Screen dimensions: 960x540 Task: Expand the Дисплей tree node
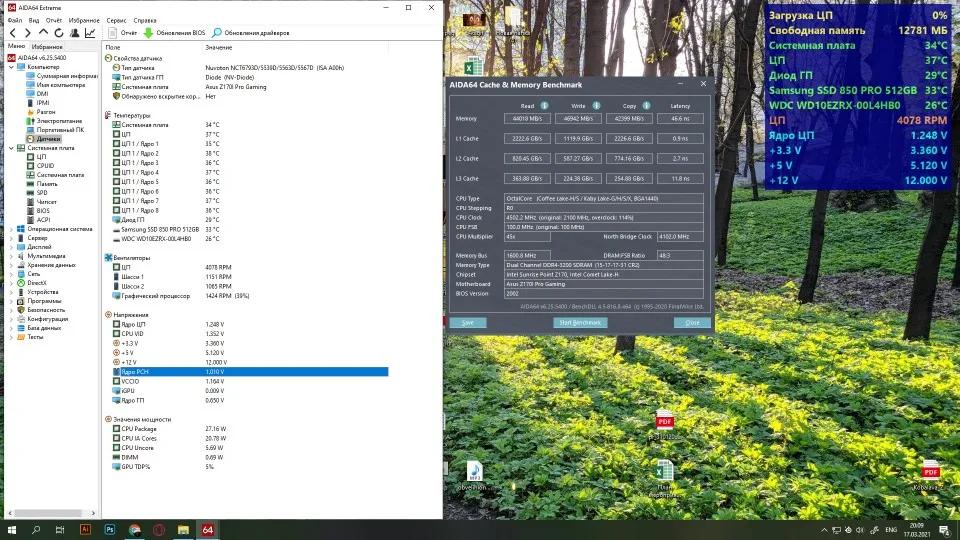coord(11,247)
